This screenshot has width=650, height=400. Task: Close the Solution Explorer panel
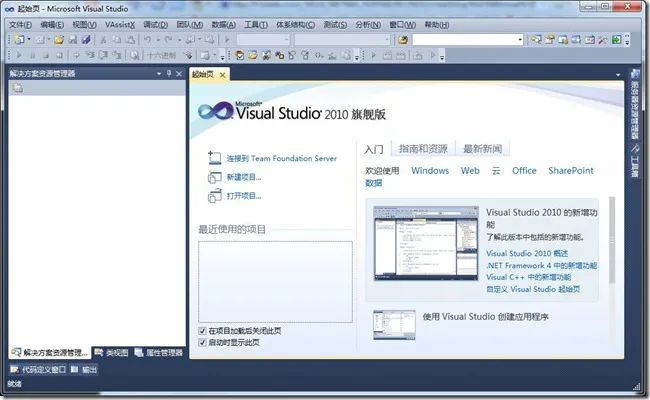179,74
